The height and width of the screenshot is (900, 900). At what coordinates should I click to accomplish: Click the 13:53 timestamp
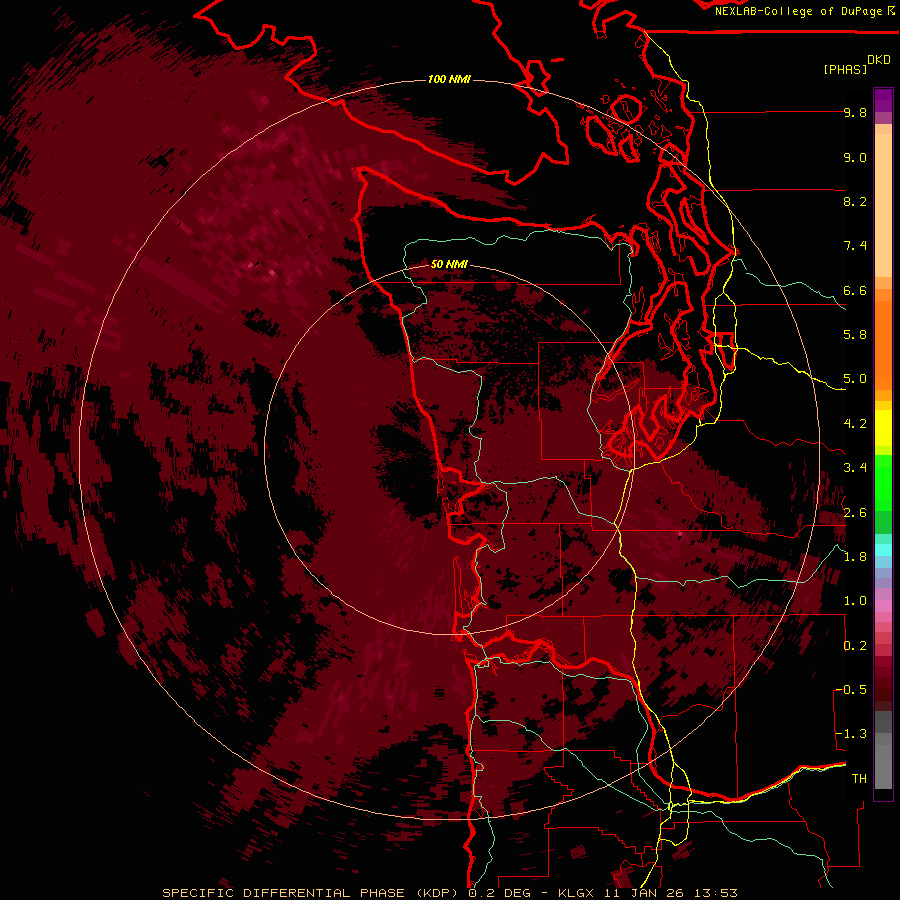(716, 893)
